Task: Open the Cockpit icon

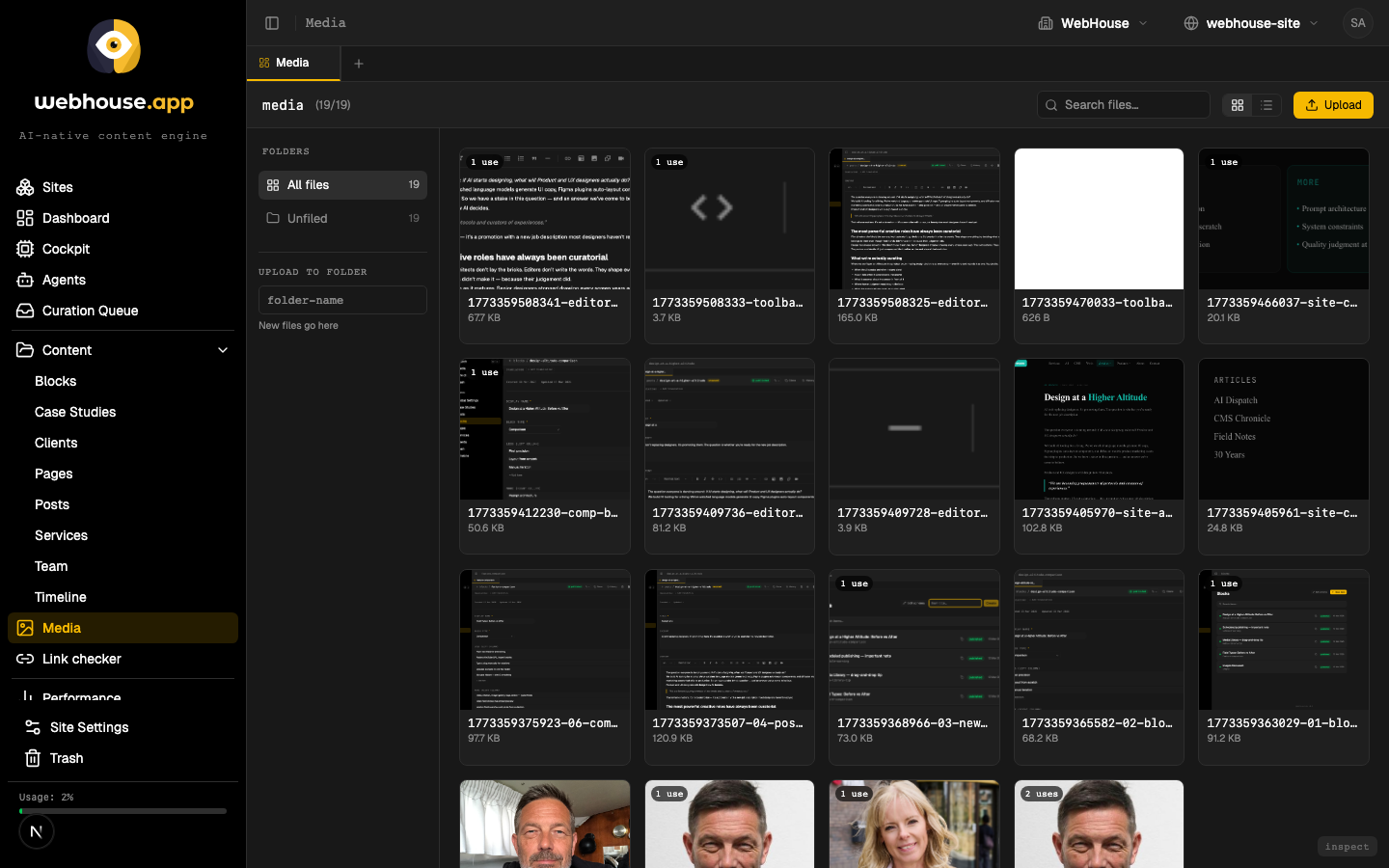Action: click(25, 249)
